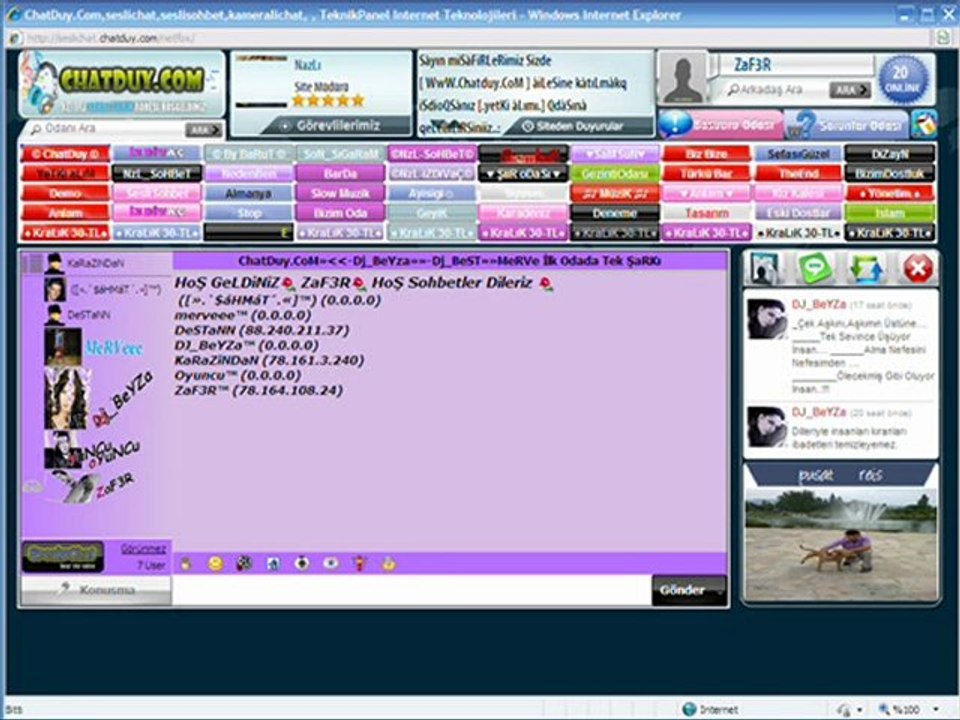Join the Deneme room
This screenshot has width=960, height=720.
tap(615, 213)
